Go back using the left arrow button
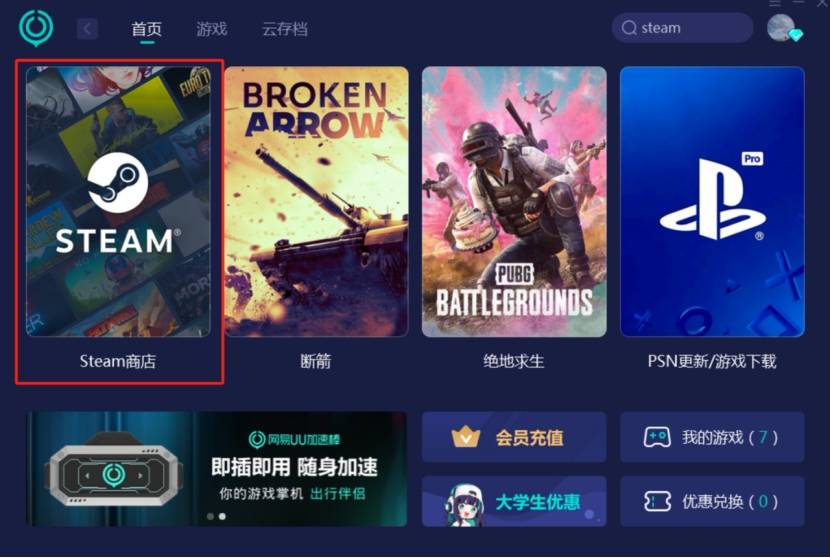 87,29
